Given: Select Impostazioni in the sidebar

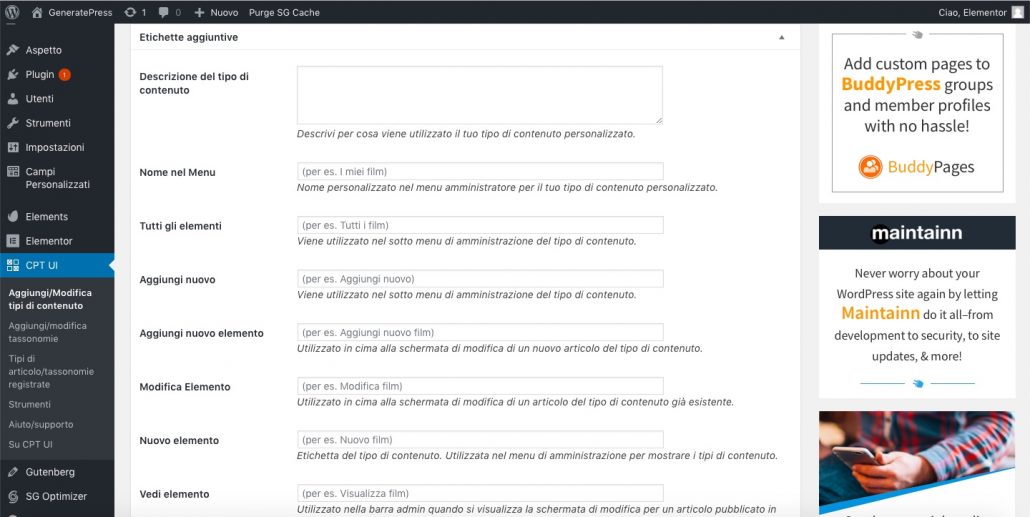Looking at the screenshot, I should click(55, 147).
